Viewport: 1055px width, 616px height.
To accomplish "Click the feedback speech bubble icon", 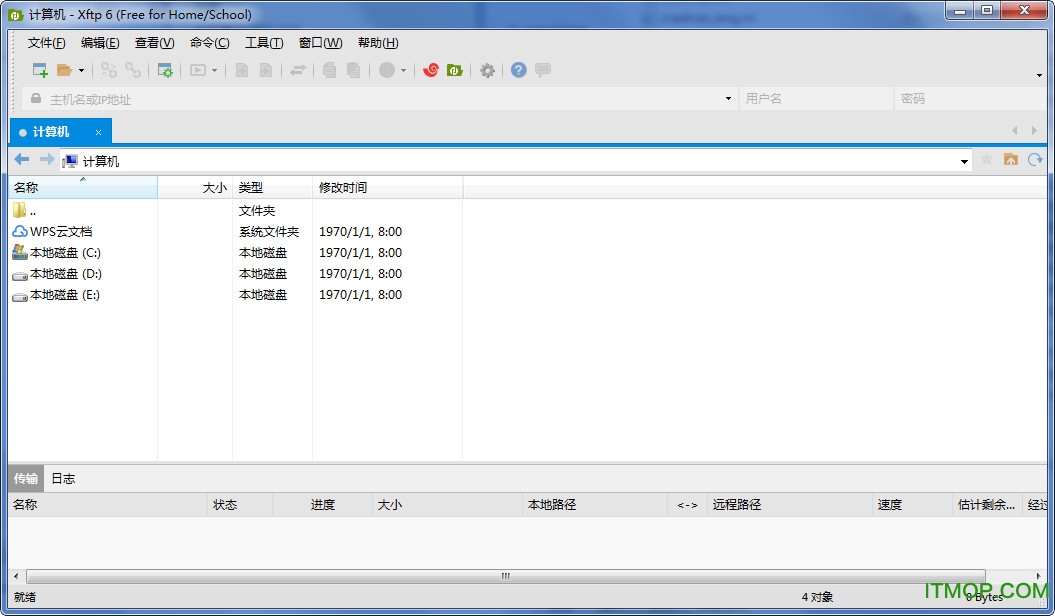I will coord(543,70).
